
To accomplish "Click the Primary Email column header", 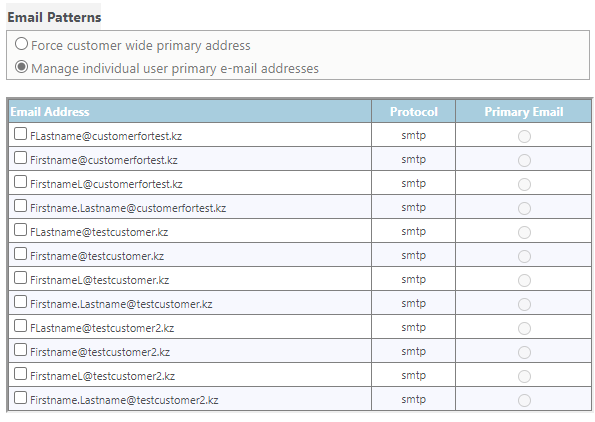I will point(524,112).
